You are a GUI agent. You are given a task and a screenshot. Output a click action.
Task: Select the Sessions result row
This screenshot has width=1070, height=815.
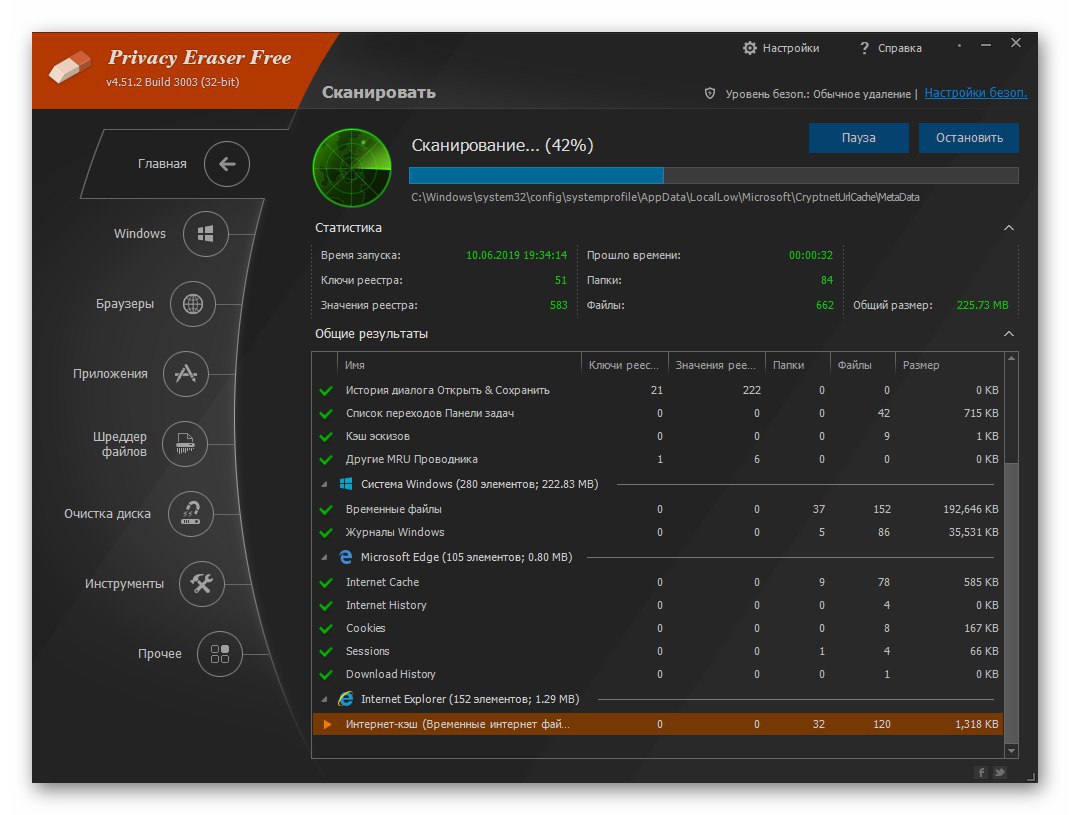658,651
